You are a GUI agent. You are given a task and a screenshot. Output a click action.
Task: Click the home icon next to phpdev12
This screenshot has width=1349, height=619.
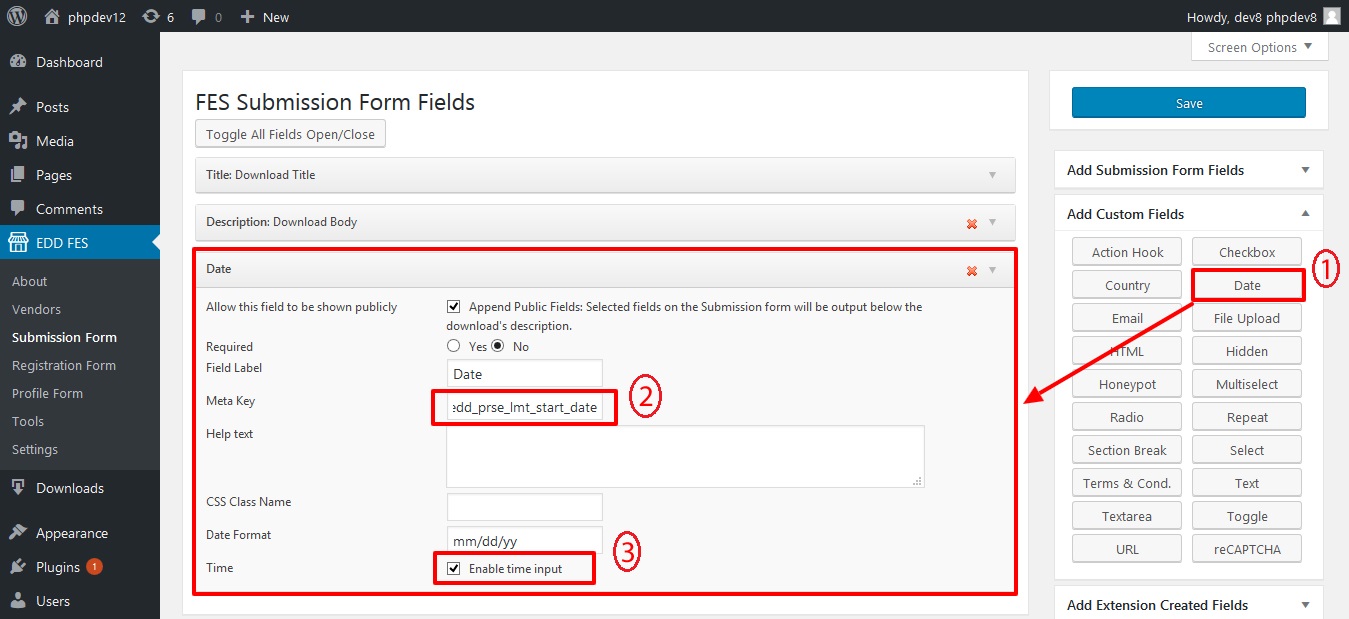tap(52, 17)
